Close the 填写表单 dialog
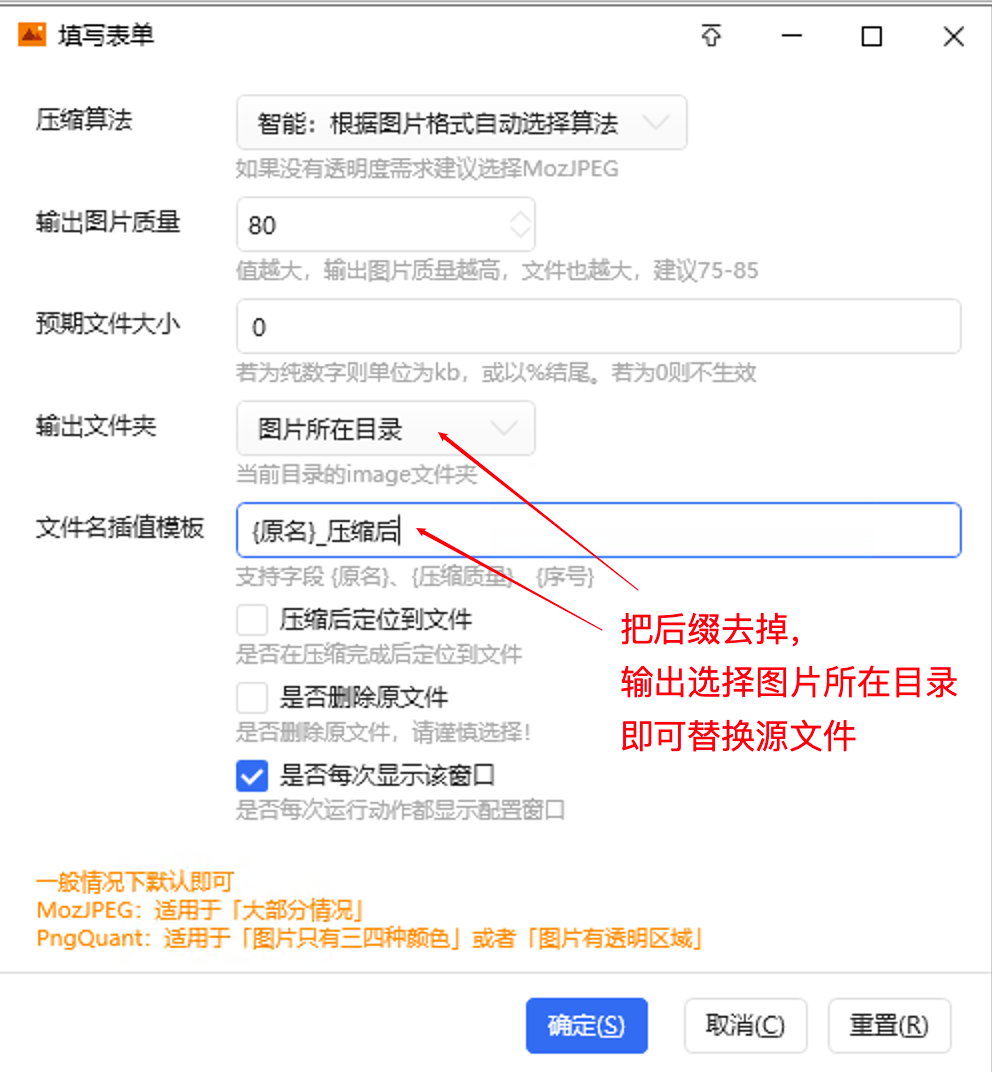 tap(954, 36)
